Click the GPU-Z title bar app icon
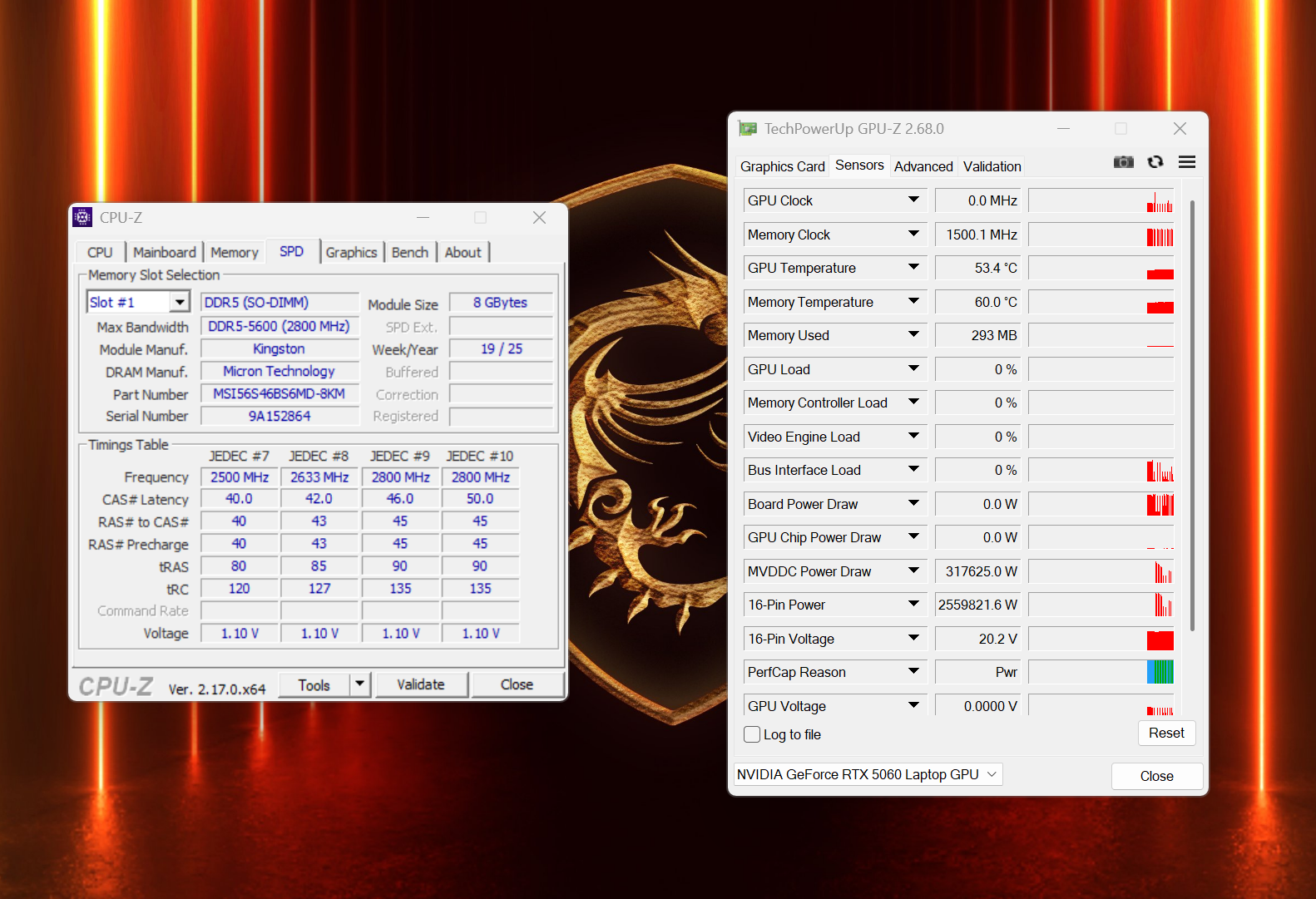Screen dimensions: 1316x899 (x=748, y=129)
